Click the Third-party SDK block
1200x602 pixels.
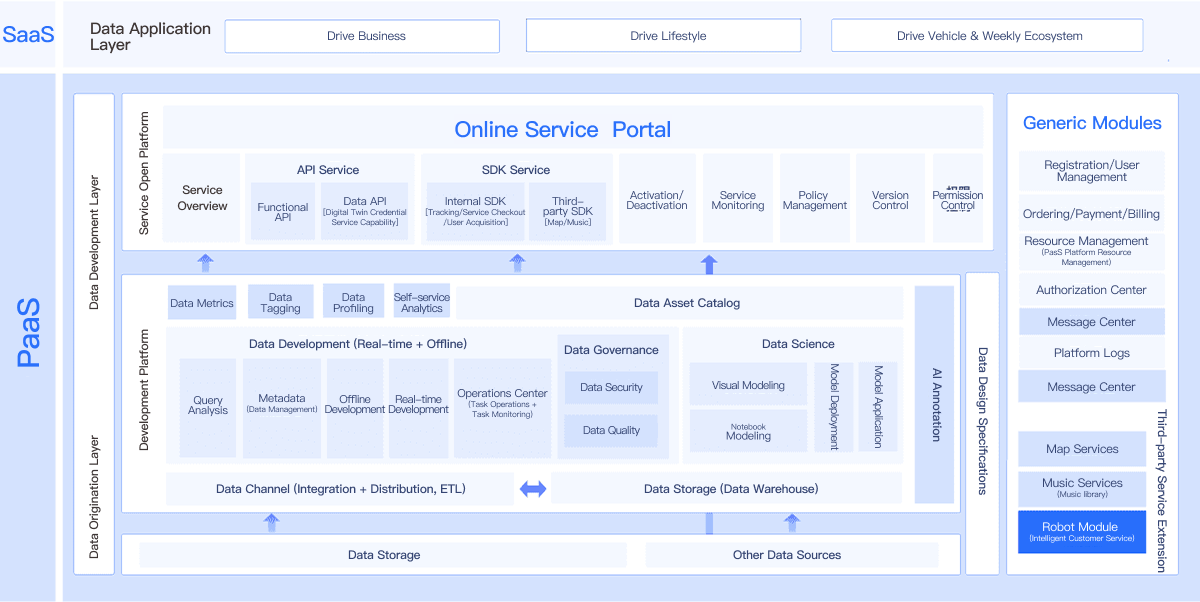pos(567,212)
